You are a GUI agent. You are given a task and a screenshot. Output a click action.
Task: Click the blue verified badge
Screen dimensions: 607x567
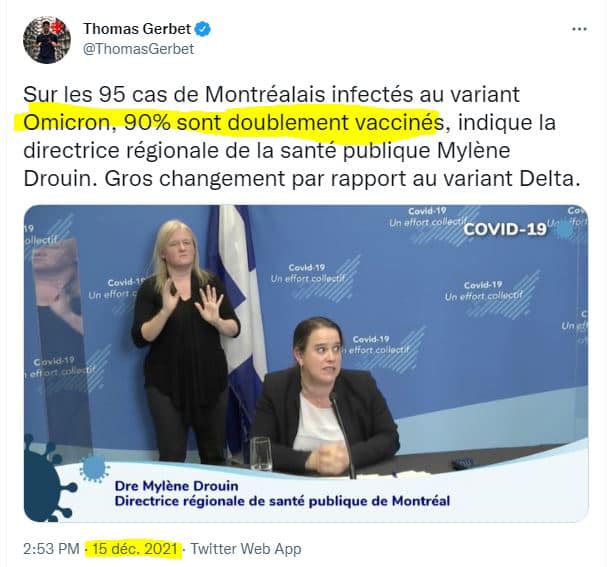point(203,29)
